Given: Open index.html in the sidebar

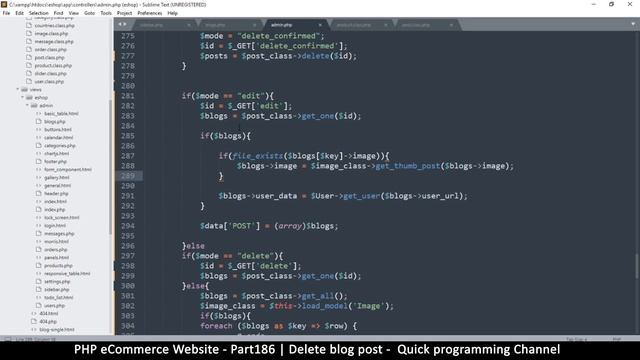Looking at the screenshot, I should (55, 202).
